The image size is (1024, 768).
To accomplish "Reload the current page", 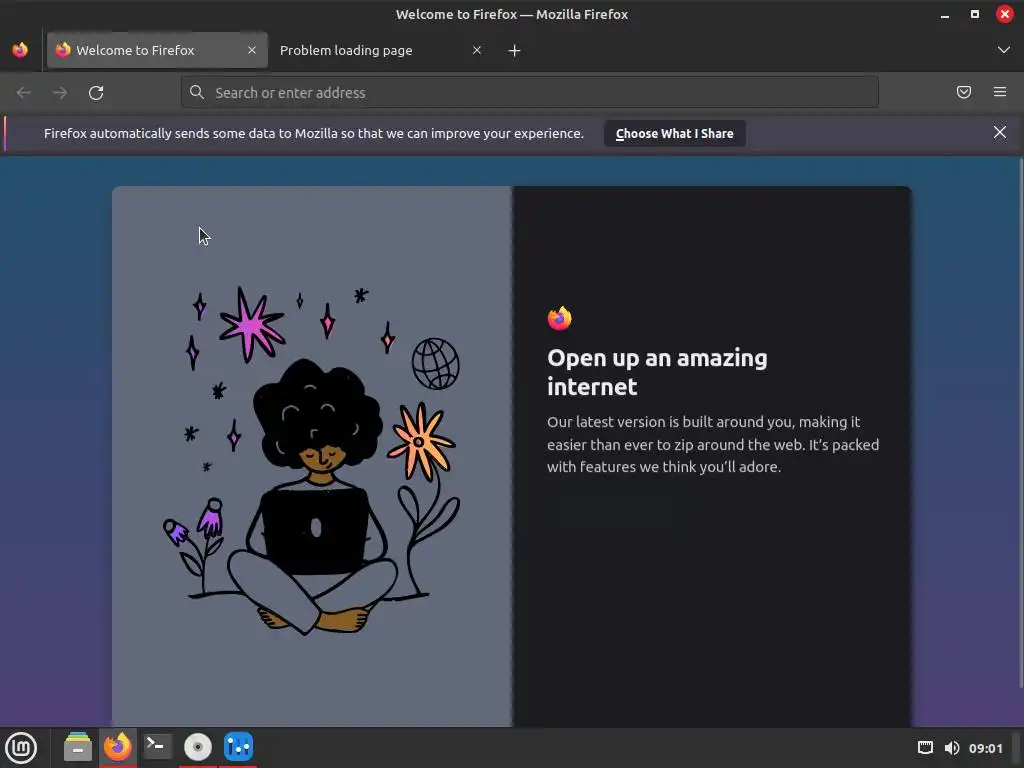I will pyautogui.click(x=96, y=93).
